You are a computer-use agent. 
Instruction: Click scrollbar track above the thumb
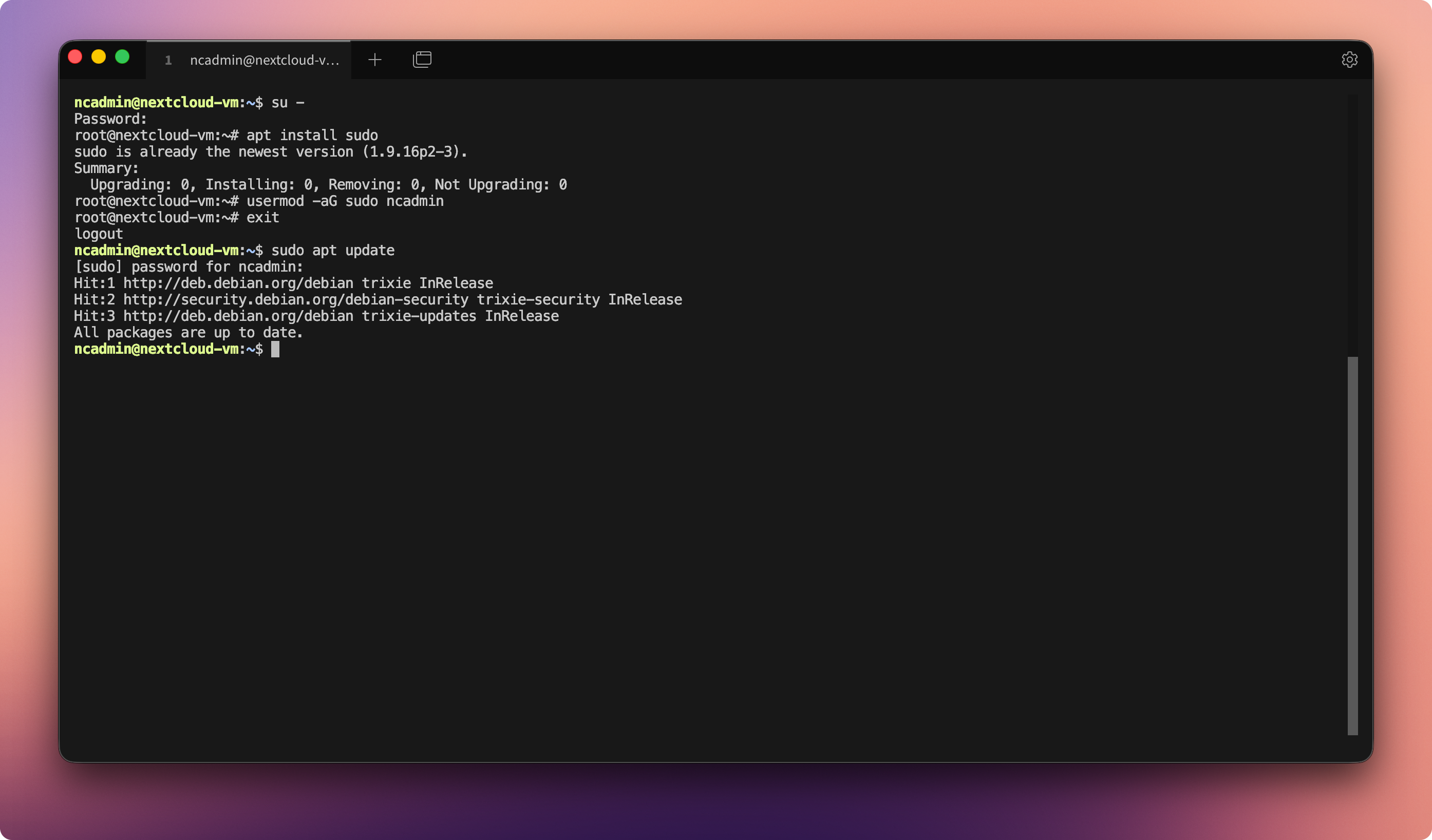coord(1352,227)
